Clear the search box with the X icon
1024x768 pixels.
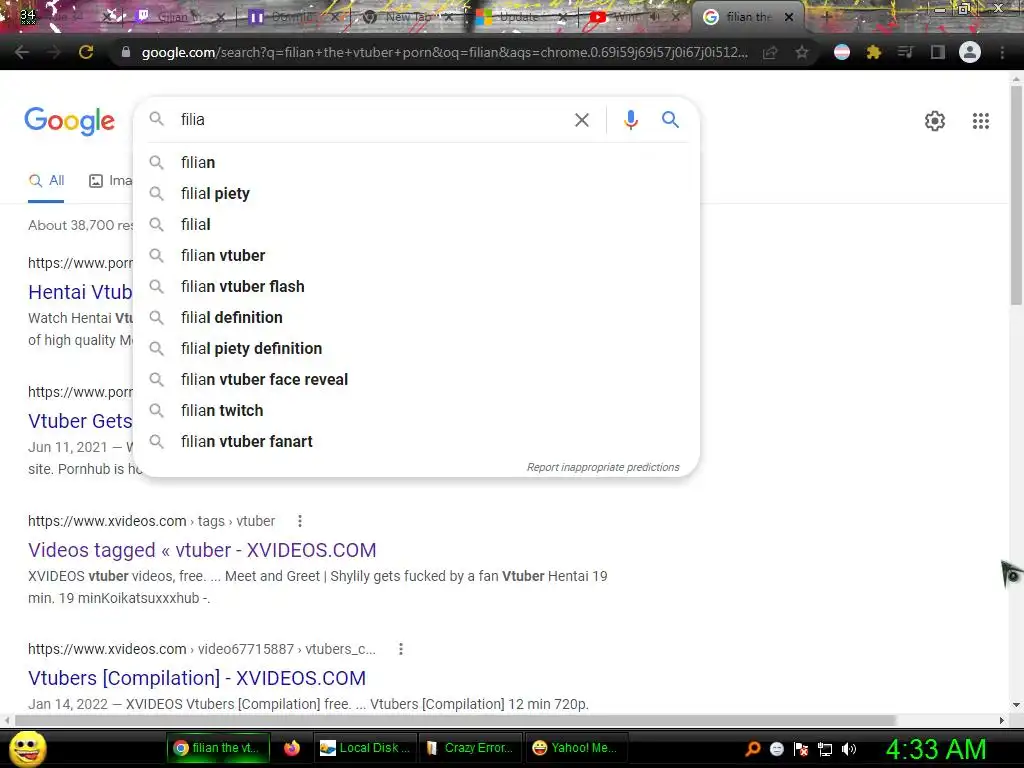click(x=581, y=120)
